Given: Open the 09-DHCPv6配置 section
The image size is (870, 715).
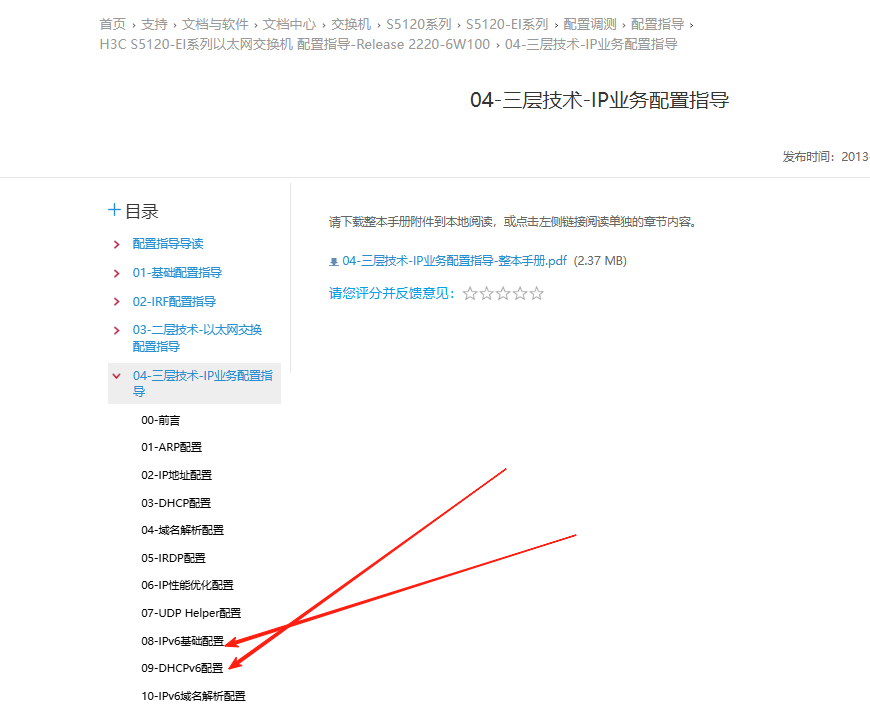Looking at the screenshot, I should click(x=182, y=668).
